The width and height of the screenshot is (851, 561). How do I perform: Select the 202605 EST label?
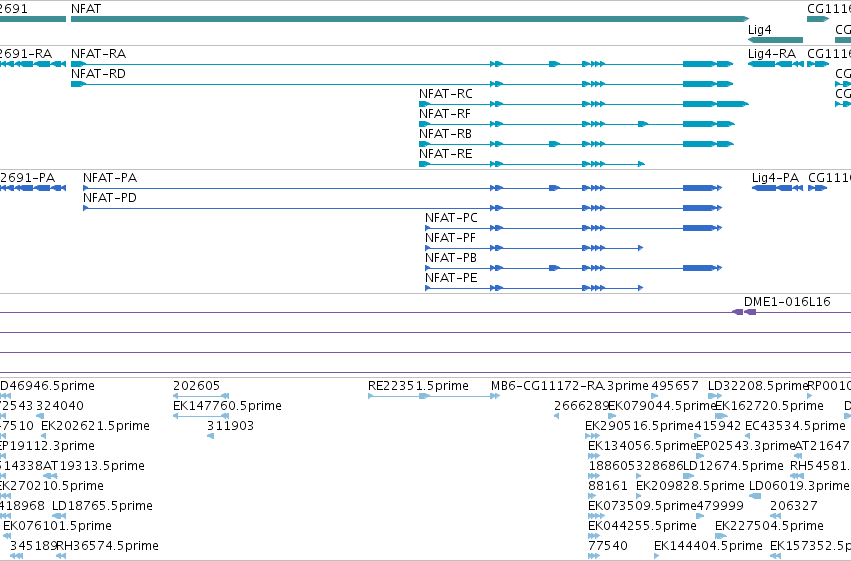(196, 386)
